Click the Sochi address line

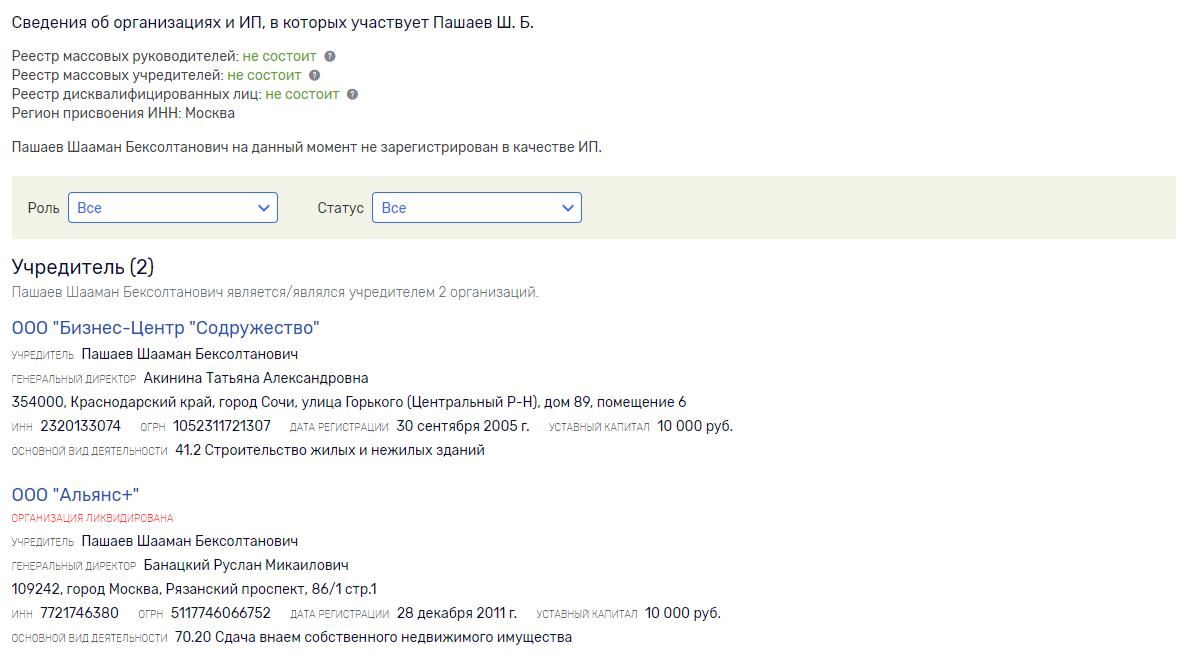click(349, 402)
